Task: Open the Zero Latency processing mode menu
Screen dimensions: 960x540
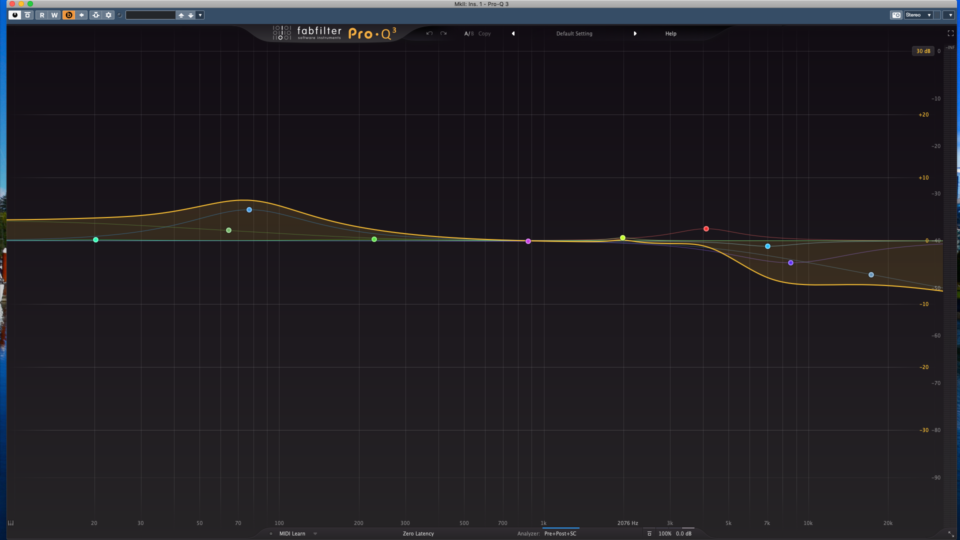Action: pyautogui.click(x=418, y=534)
